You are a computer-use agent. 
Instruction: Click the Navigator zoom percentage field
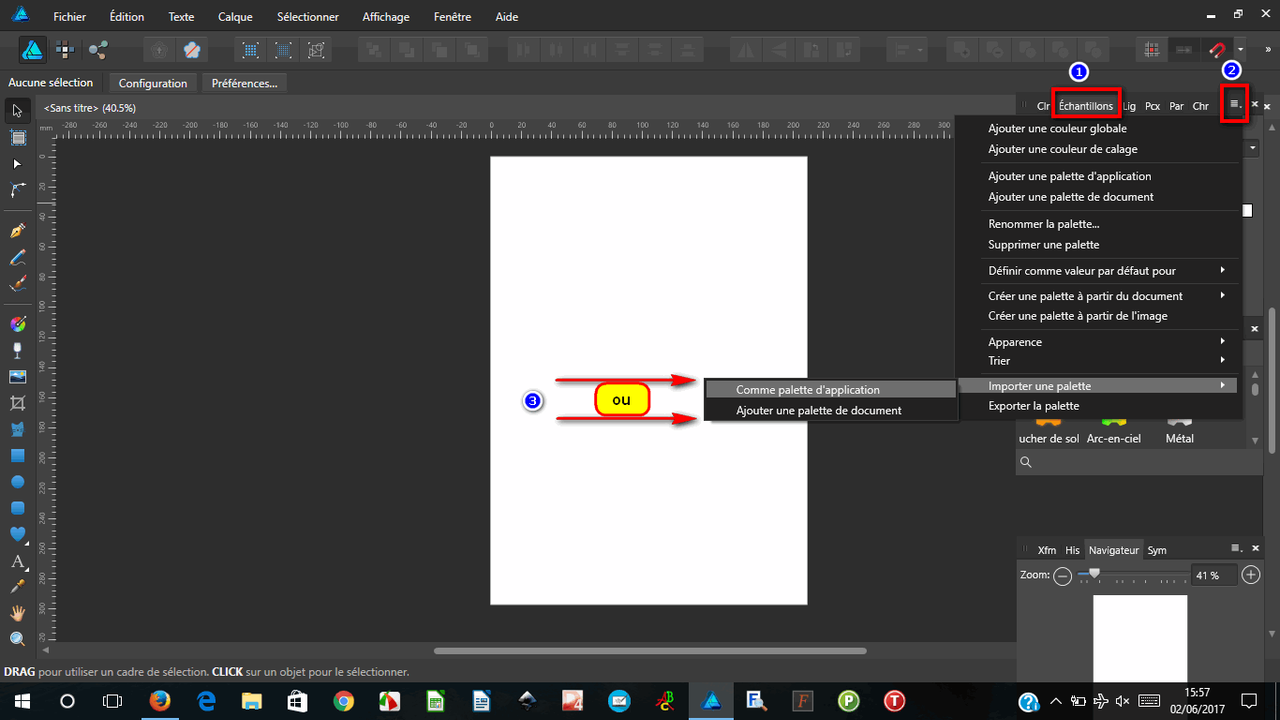click(1213, 575)
